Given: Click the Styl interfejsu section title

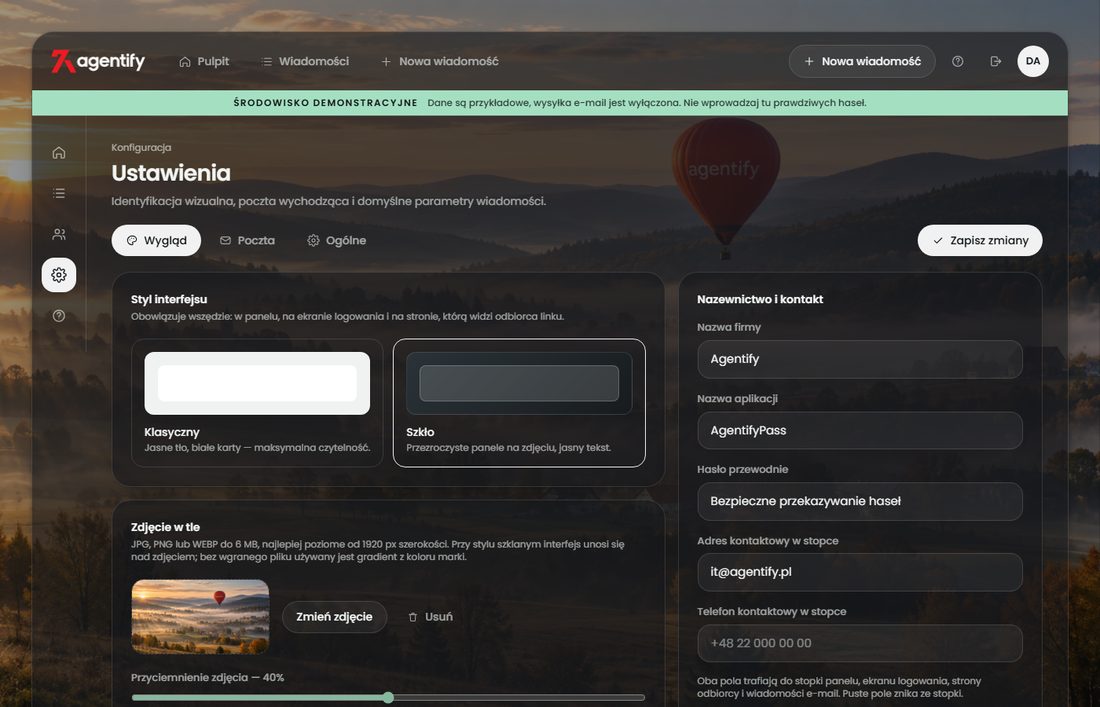Looking at the screenshot, I should 169,299.
